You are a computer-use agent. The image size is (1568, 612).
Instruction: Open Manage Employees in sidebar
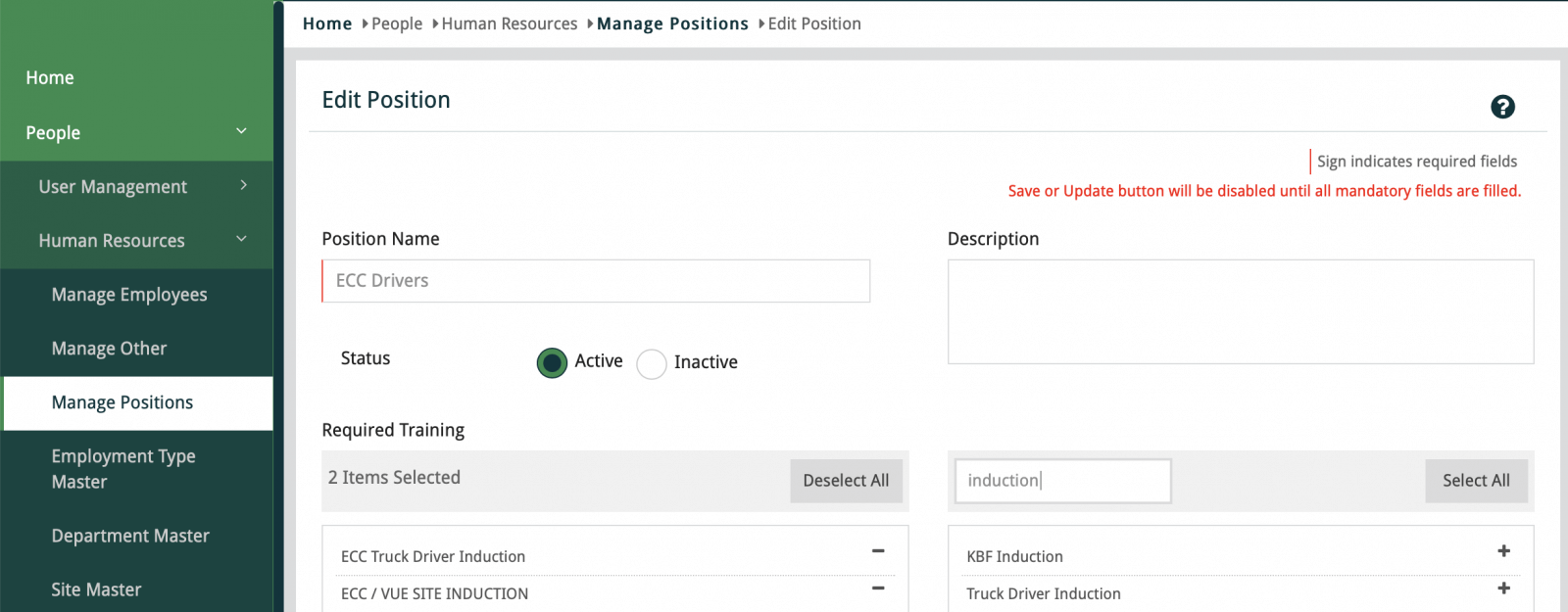(x=129, y=295)
